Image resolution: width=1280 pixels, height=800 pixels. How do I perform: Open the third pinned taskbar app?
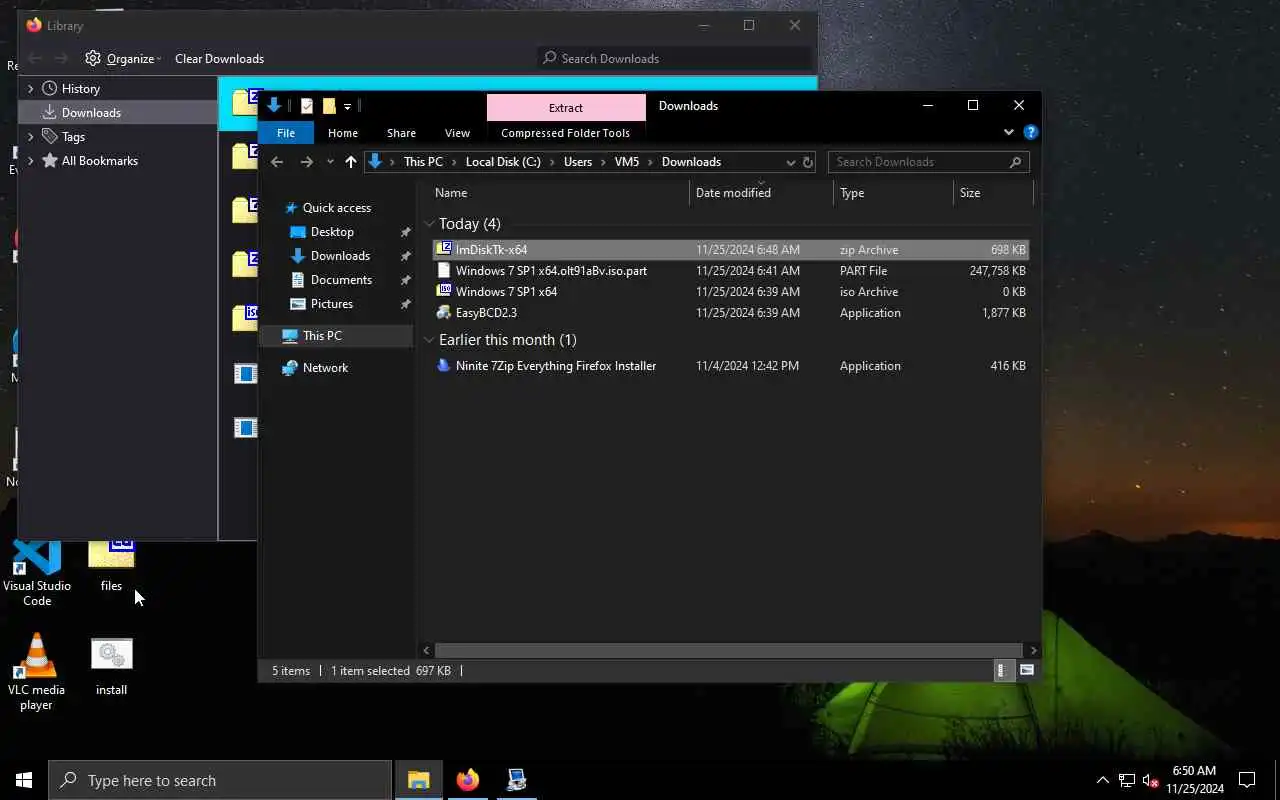click(x=516, y=780)
